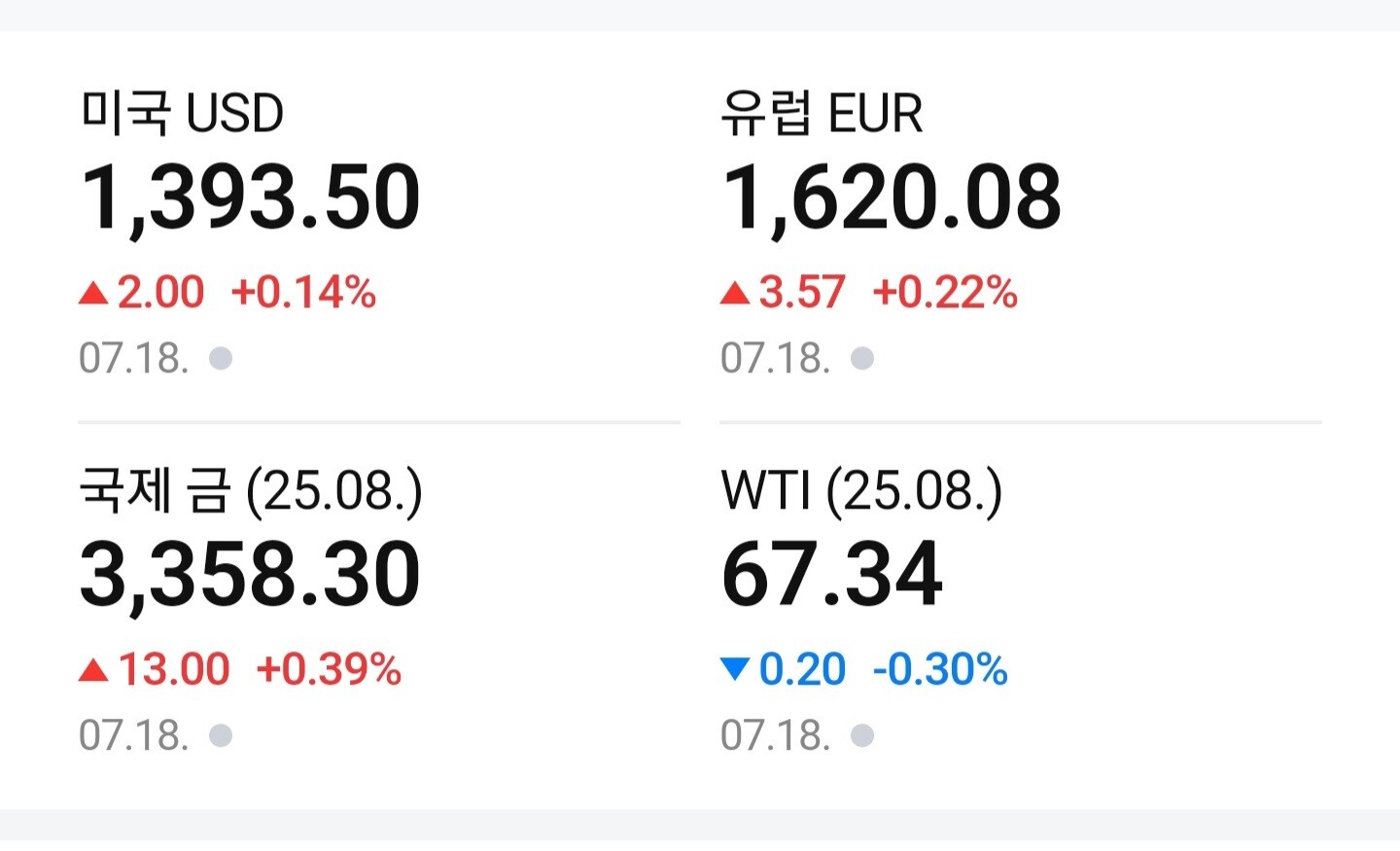Click the +0.22% change for EUR

[945, 293]
